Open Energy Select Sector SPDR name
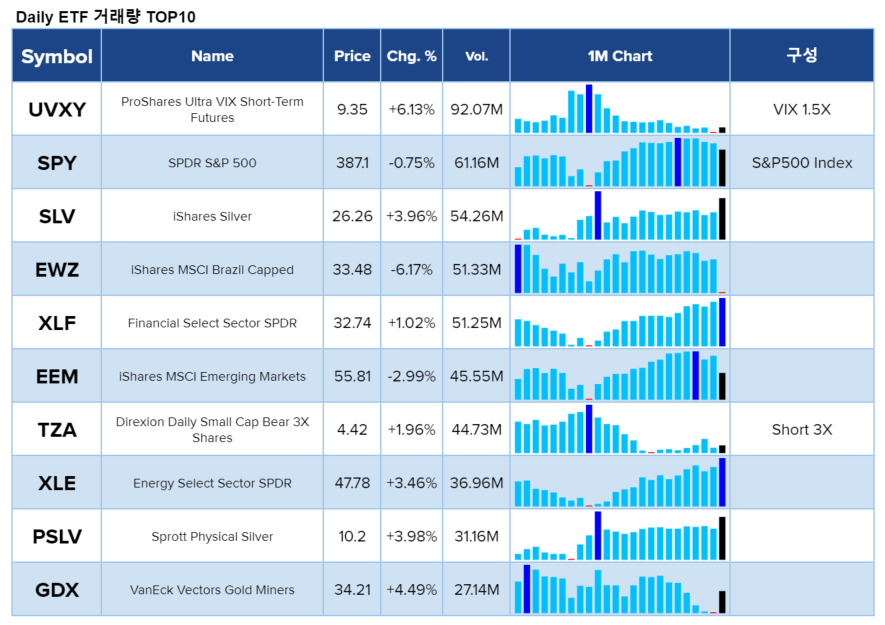The width and height of the screenshot is (885, 625). [212, 483]
